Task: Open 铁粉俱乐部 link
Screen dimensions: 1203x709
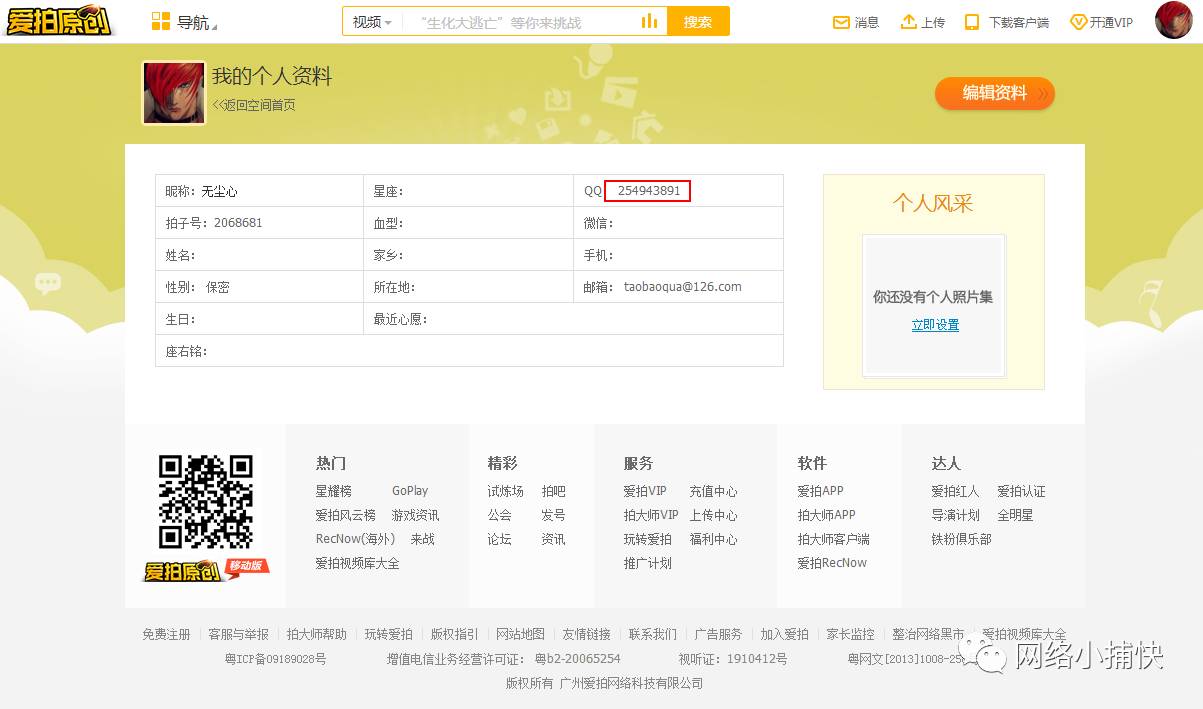Action: pyautogui.click(x=962, y=539)
